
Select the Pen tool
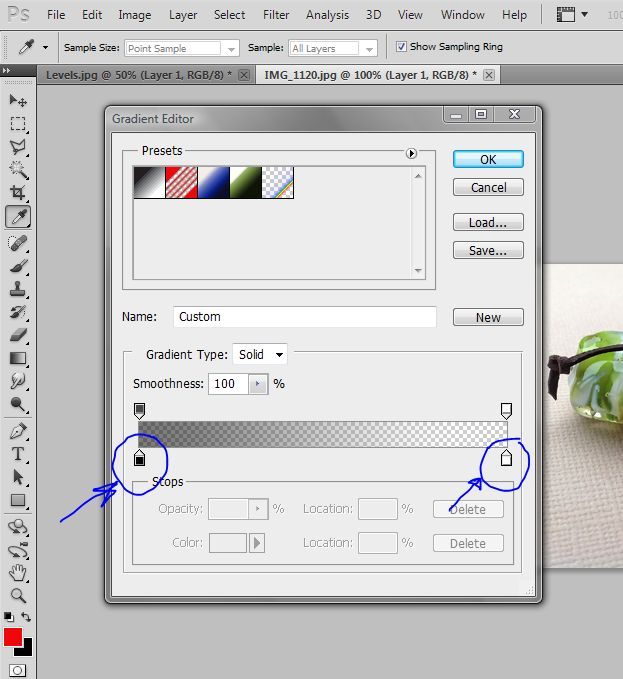[x=18, y=432]
